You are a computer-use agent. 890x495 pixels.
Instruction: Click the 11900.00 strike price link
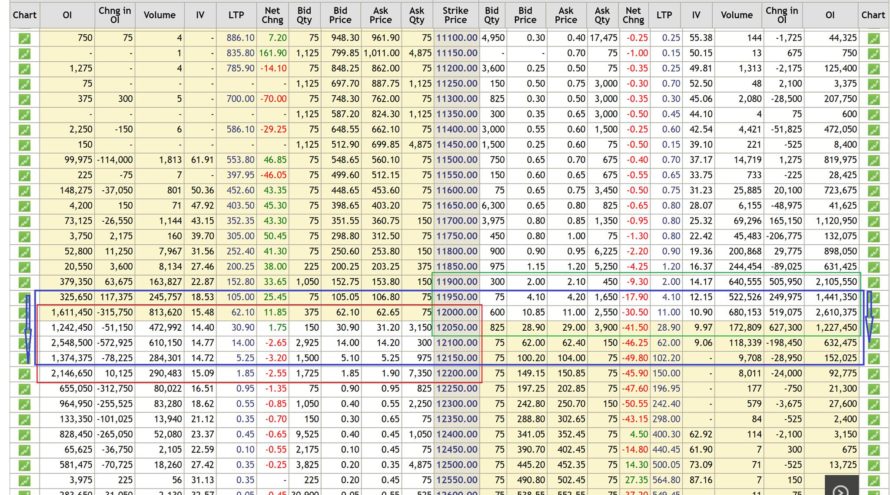click(x=456, y=282)
